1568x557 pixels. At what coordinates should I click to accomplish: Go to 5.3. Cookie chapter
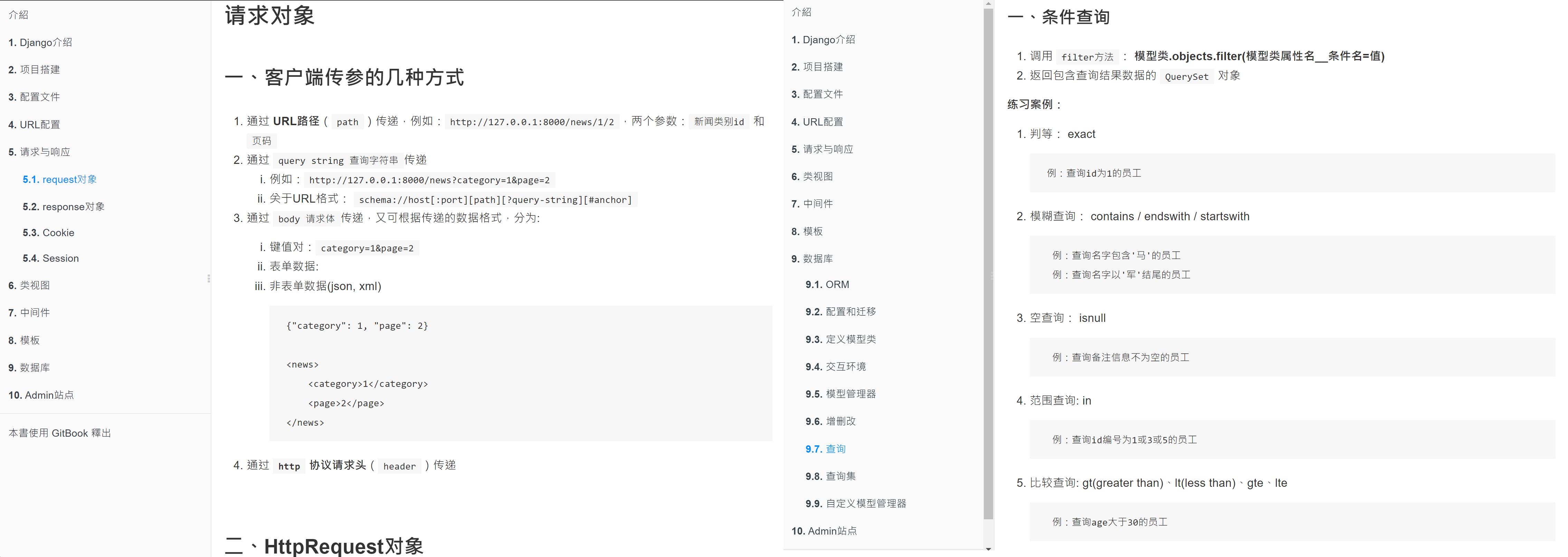(48, 233)
